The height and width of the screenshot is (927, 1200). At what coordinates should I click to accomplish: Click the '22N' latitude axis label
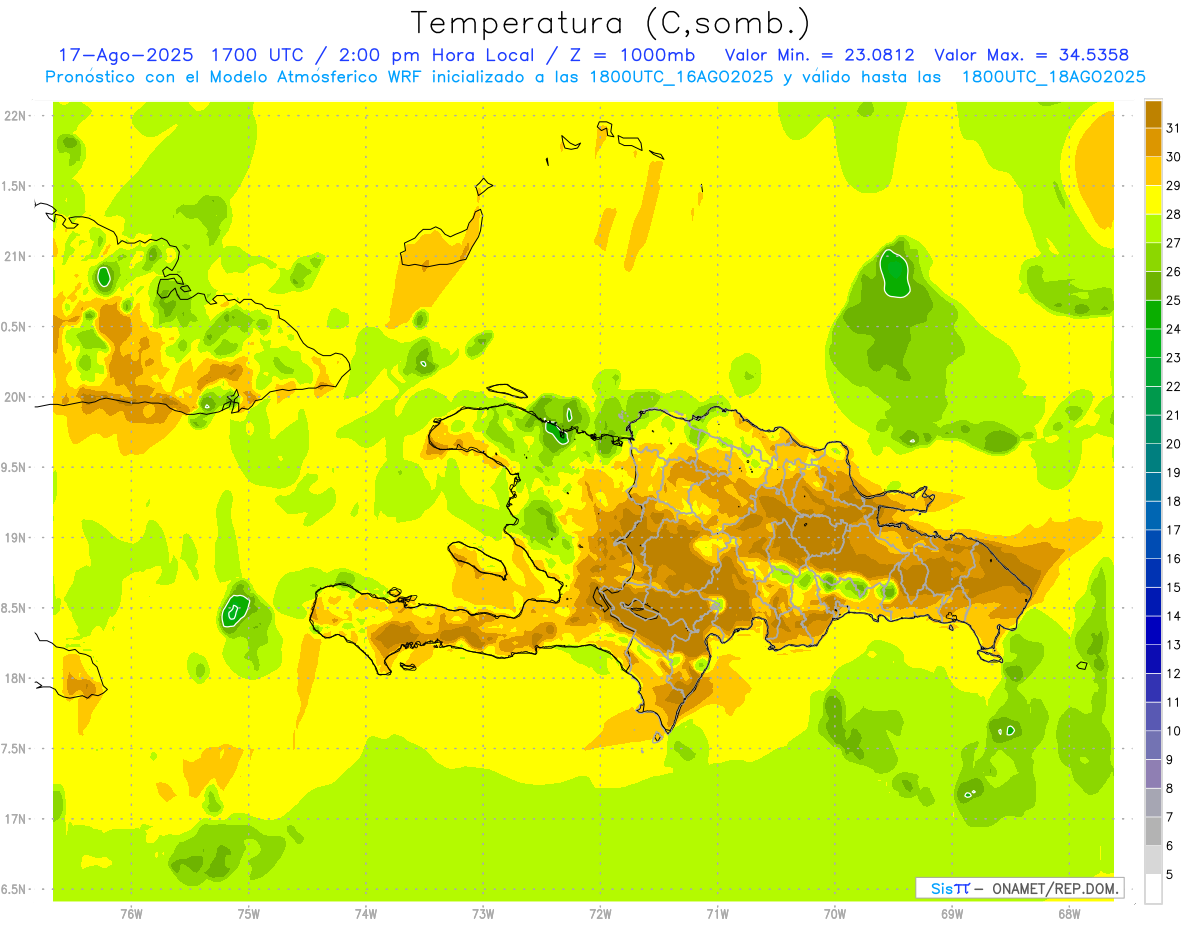(x=16, y=115)
